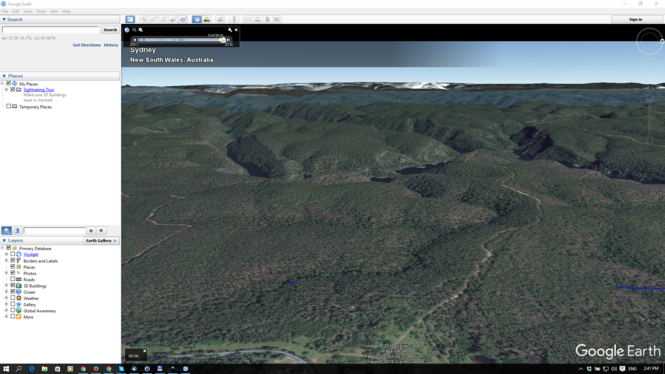Expand the 3D Buildings layer node
This screenshot has width=665, height=374.
6,286
